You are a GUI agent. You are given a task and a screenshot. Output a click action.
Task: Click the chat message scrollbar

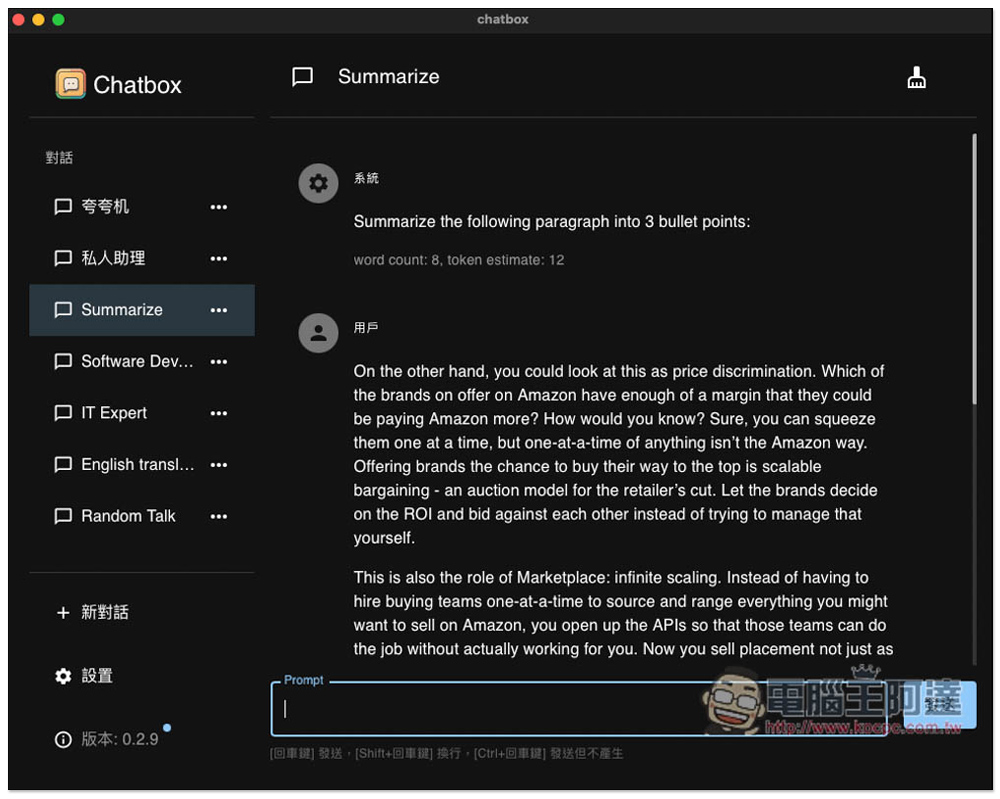pyautogui.click(x=974, y=268)
